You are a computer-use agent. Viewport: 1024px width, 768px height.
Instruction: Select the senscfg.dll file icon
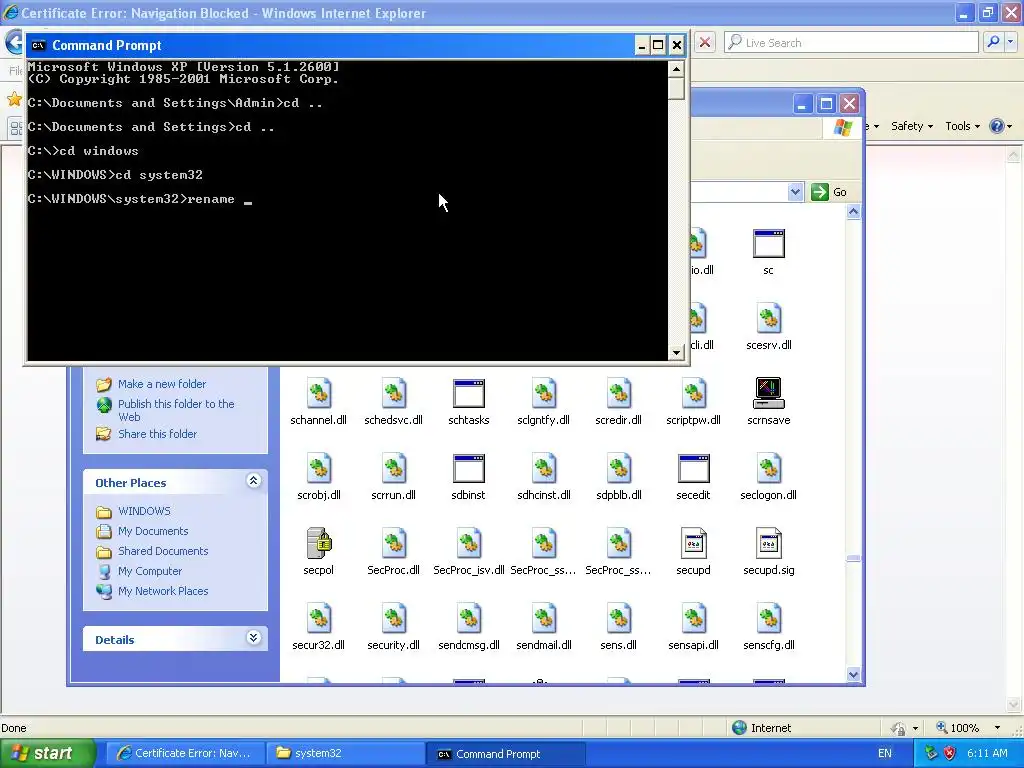(x=769, y=618)
